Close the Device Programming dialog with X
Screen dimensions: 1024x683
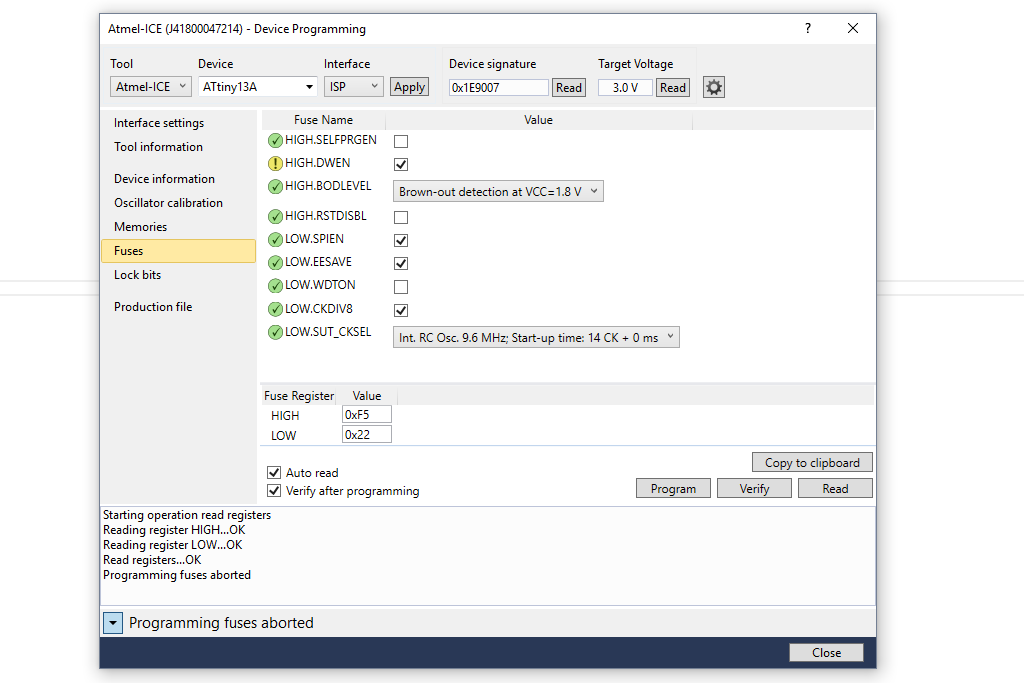click(x=852, y=28)
